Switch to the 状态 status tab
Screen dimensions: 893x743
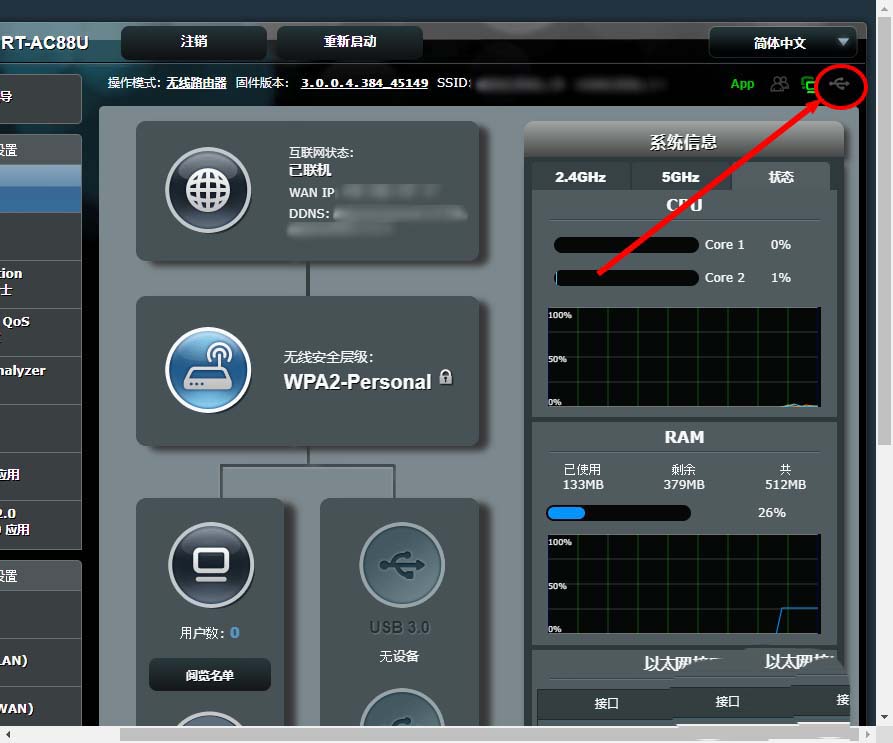(781, 177)
